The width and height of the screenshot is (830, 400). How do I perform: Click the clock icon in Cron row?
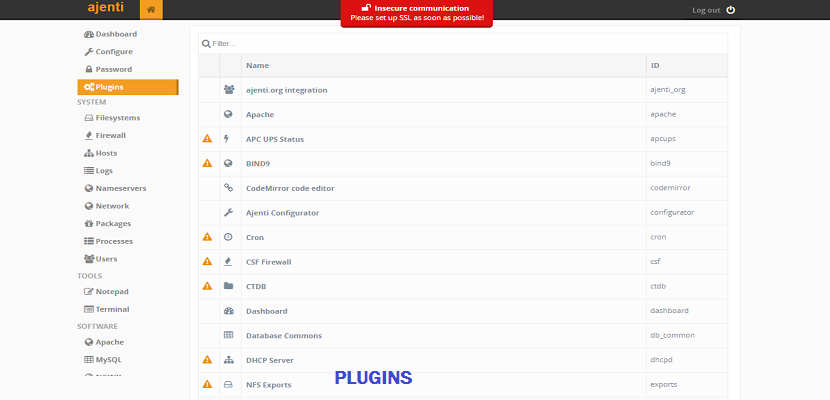228,237
